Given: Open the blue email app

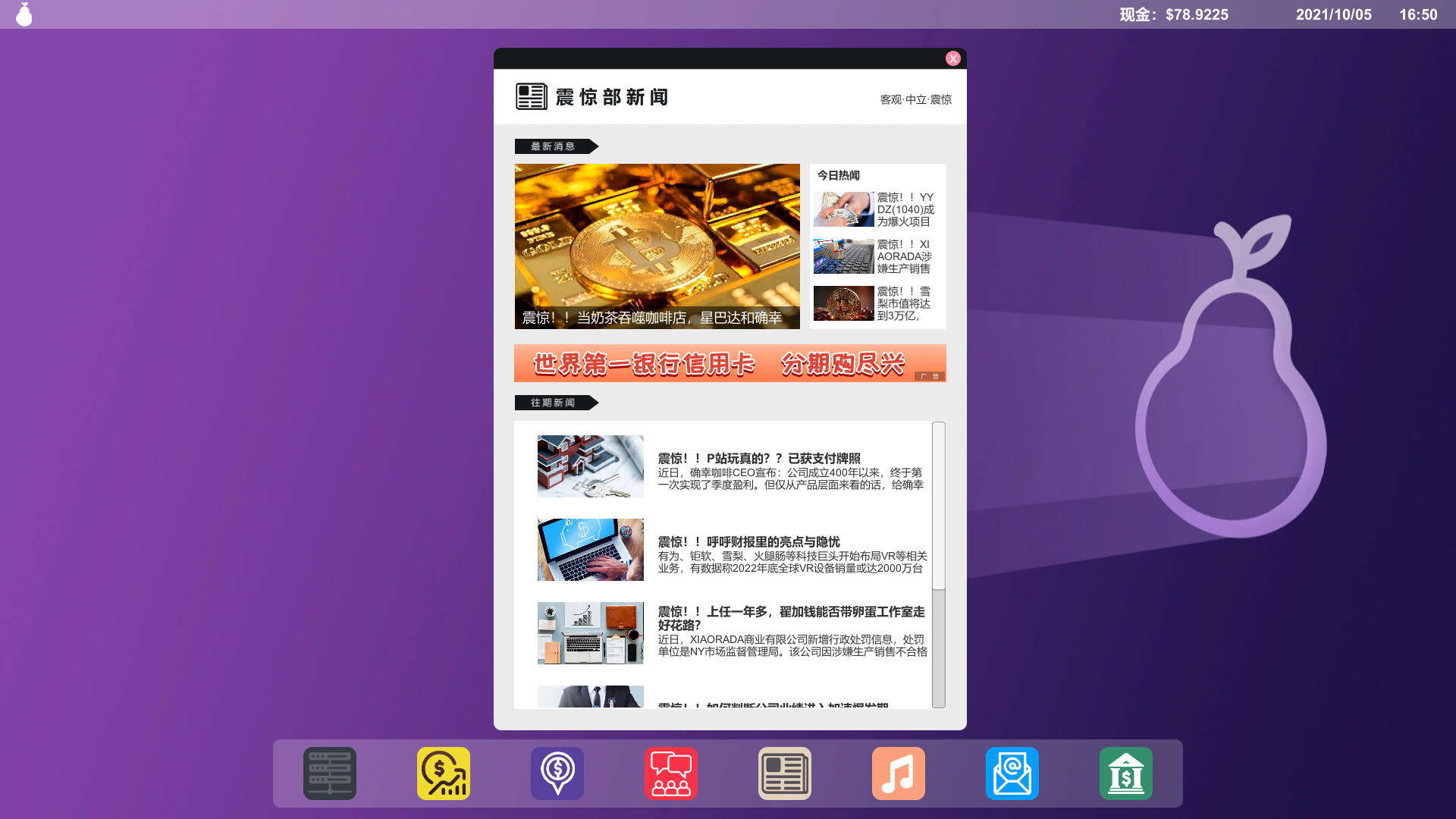Looking at the screenshot, I should coord(1012,773).
